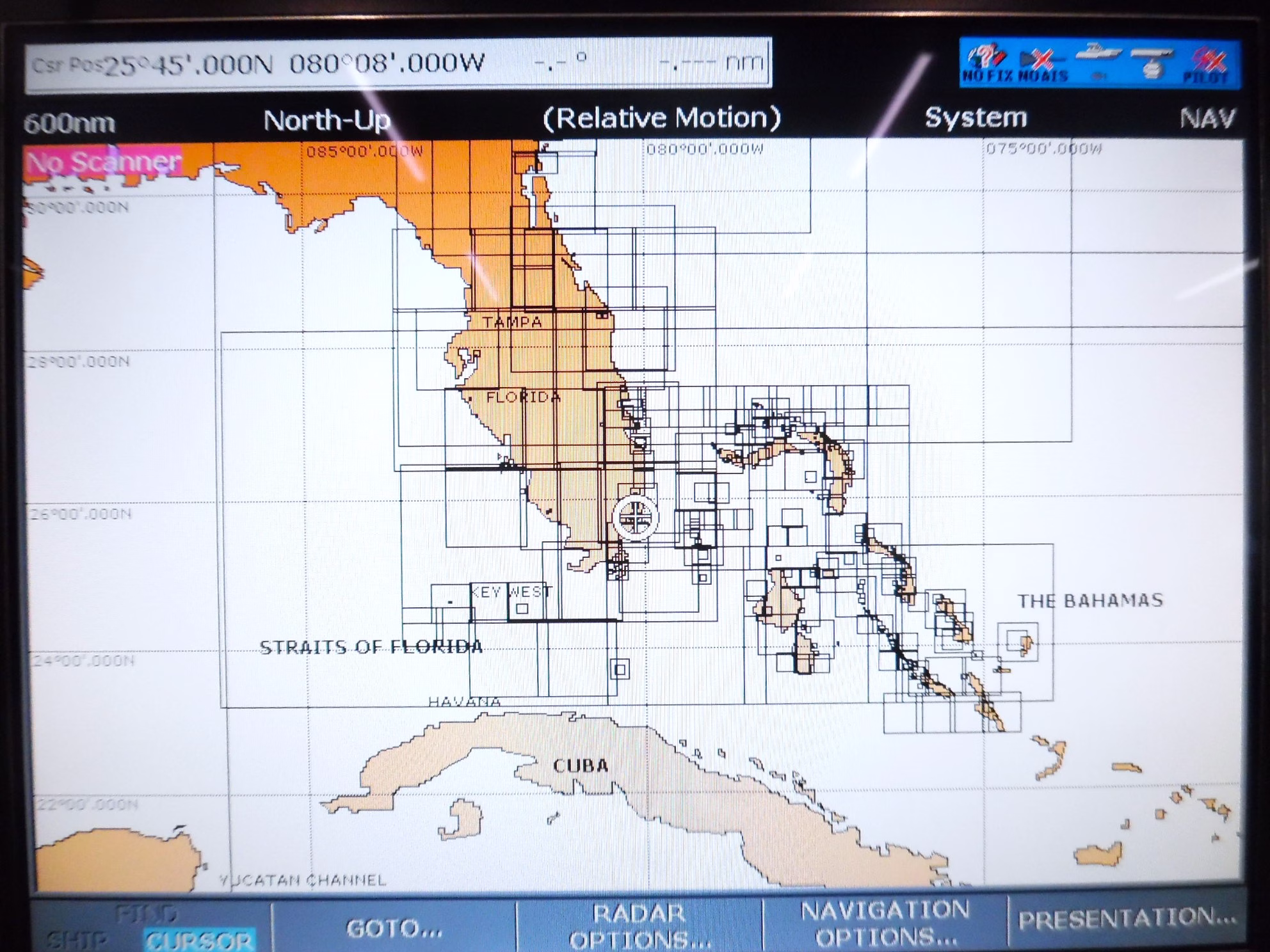Click the System label in header
This screenshot has width=1270, height=952.
[x=976, y=118]
